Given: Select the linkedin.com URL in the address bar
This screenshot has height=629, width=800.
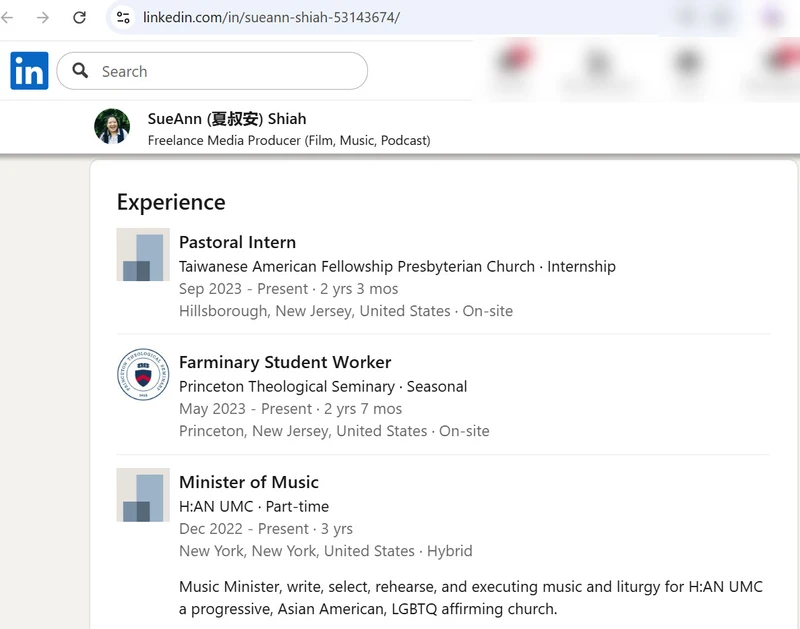Looking at the screenshot, I should tap(271, 17).
